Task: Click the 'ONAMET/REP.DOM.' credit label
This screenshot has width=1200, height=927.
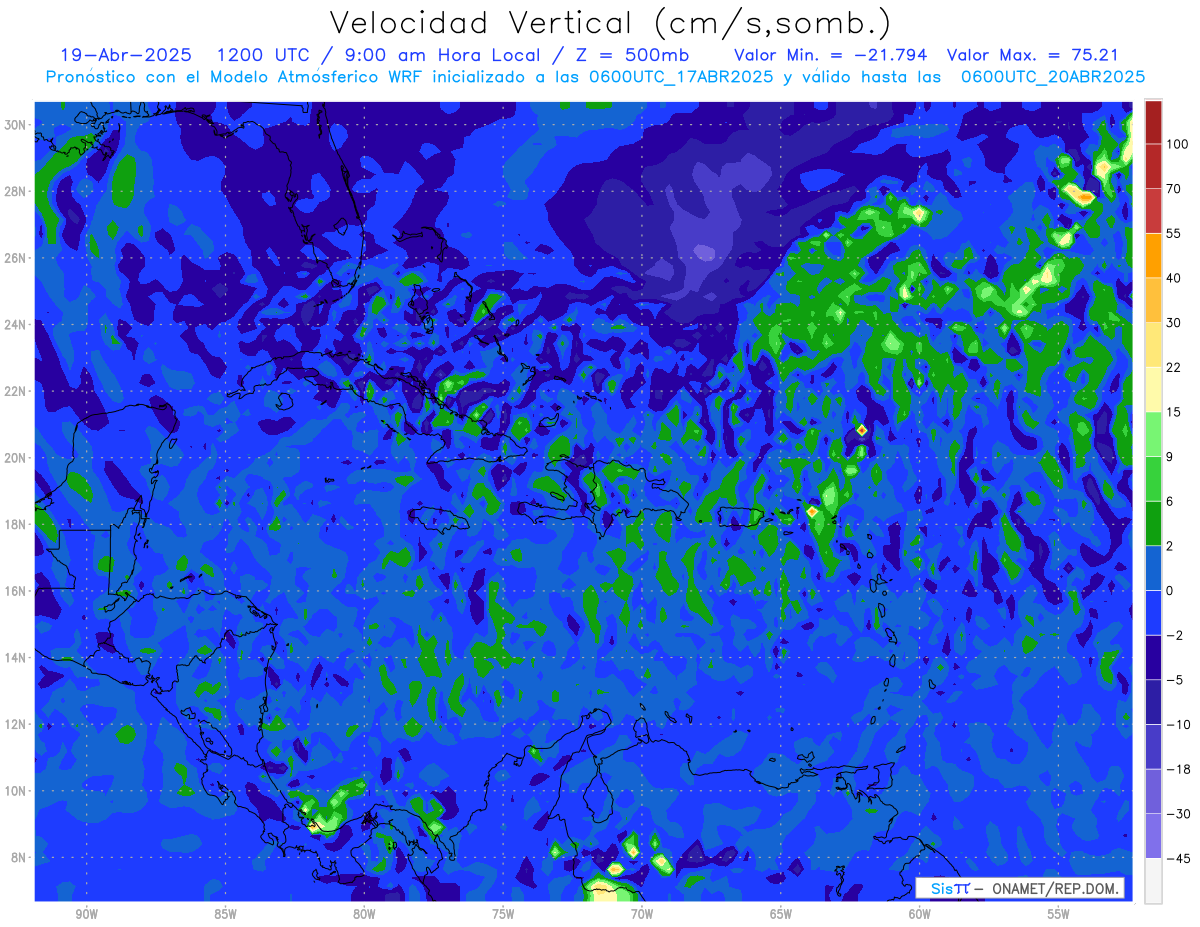Action: (1056, 888)
